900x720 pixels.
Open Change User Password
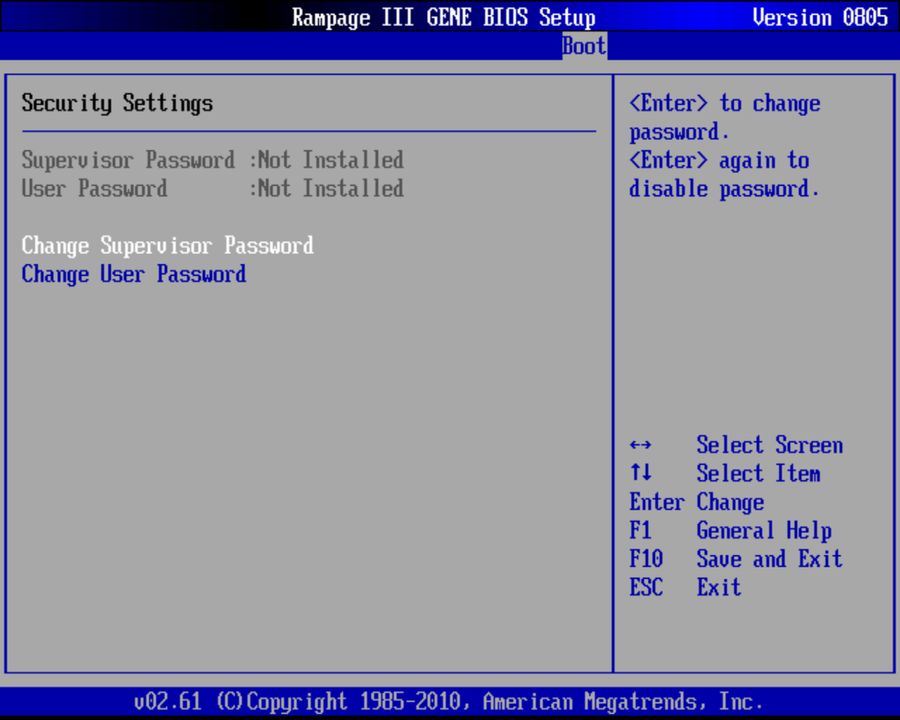point(134,274)
